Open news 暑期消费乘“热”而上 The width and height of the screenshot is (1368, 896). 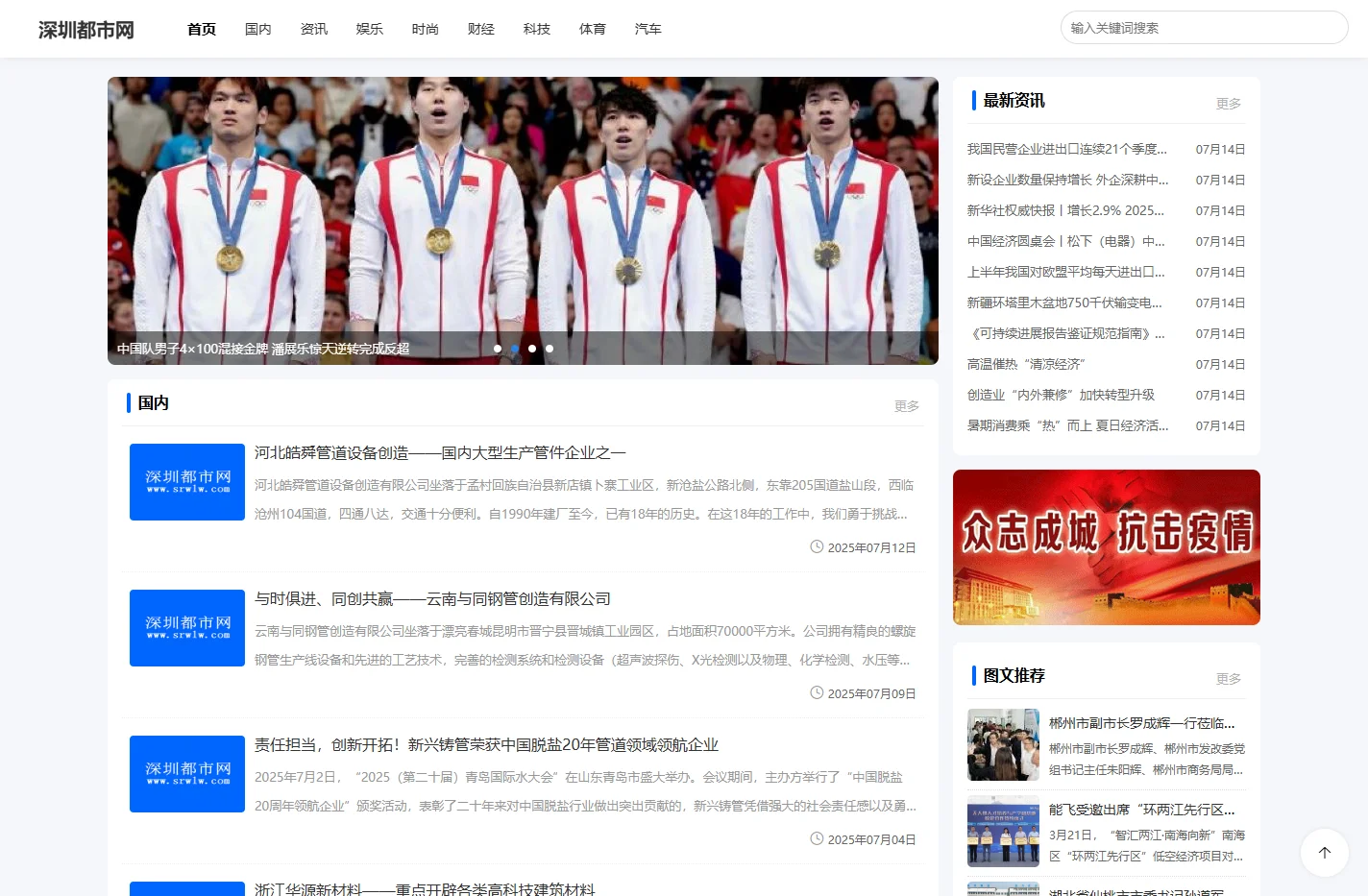click(x=1067, y=425)
